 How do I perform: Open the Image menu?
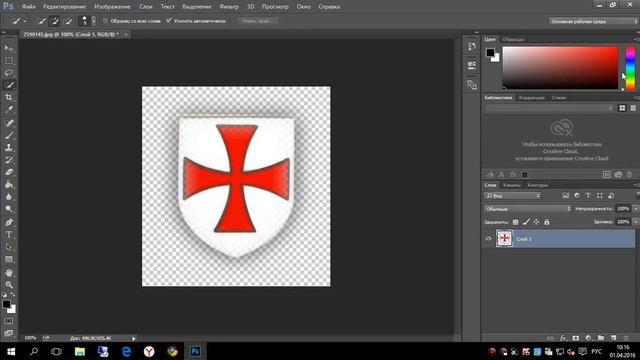click(x=112, y=7)
